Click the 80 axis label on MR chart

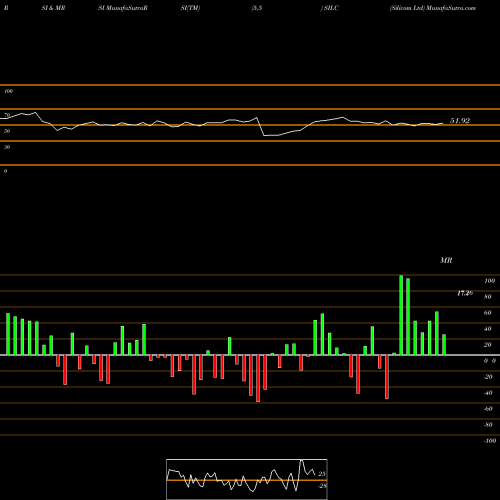click(488, 297)
